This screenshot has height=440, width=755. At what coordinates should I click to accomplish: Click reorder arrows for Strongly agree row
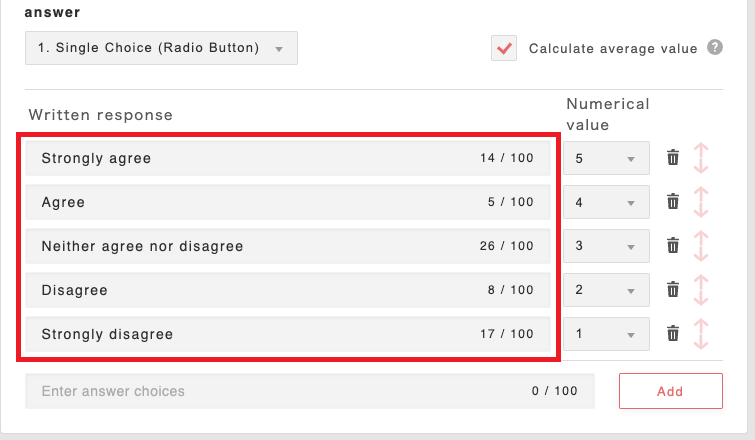(x=701, y=158)
